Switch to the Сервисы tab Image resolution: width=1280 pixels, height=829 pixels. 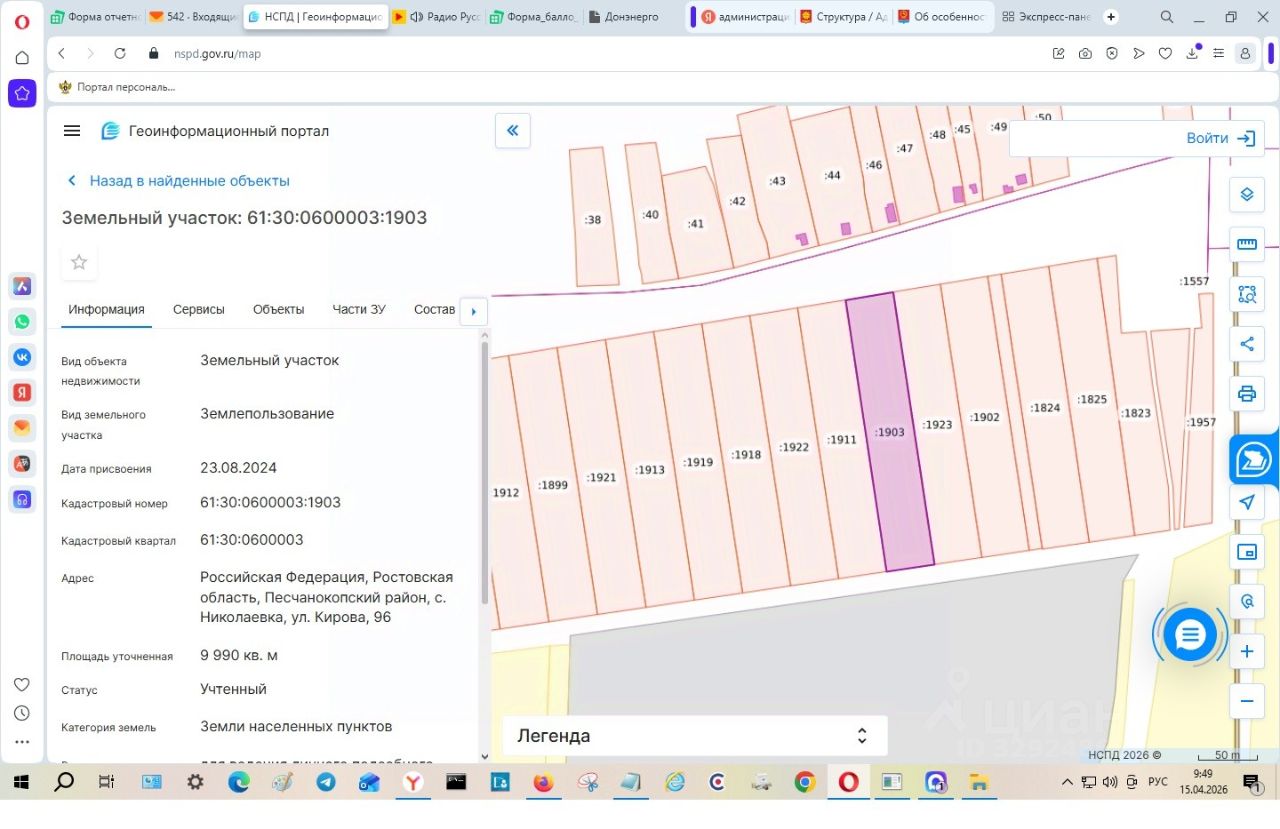point(199,309)
